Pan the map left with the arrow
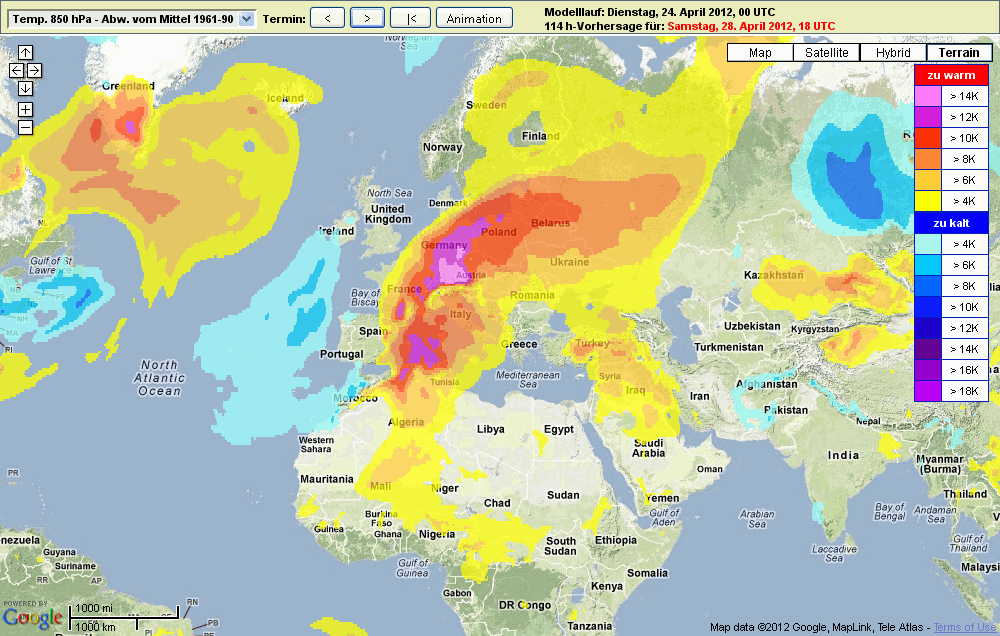This screenshot has width=1000, height=636. click(17, 70)
